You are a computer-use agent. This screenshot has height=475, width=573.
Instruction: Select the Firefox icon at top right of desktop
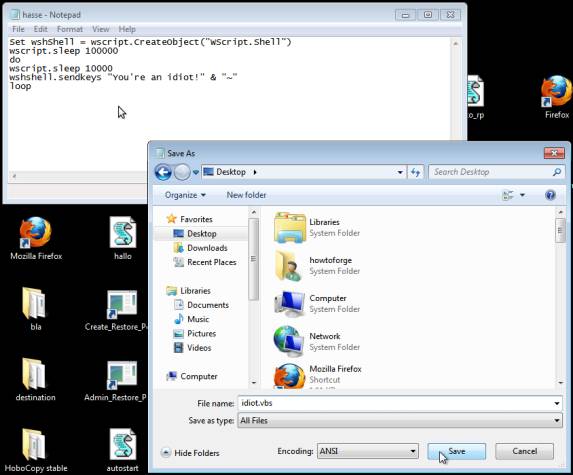[557, 97]
